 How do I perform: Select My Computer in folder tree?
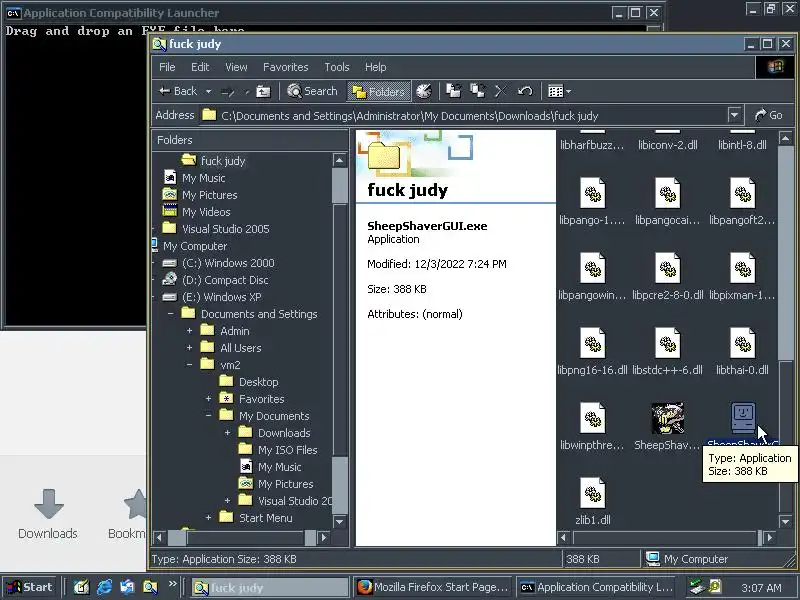tap(194, 246)
